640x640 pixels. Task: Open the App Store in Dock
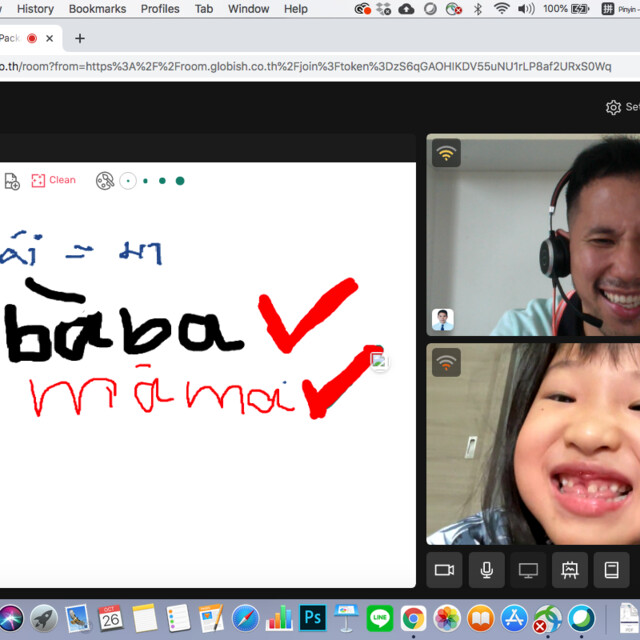[x=514, y=618]
